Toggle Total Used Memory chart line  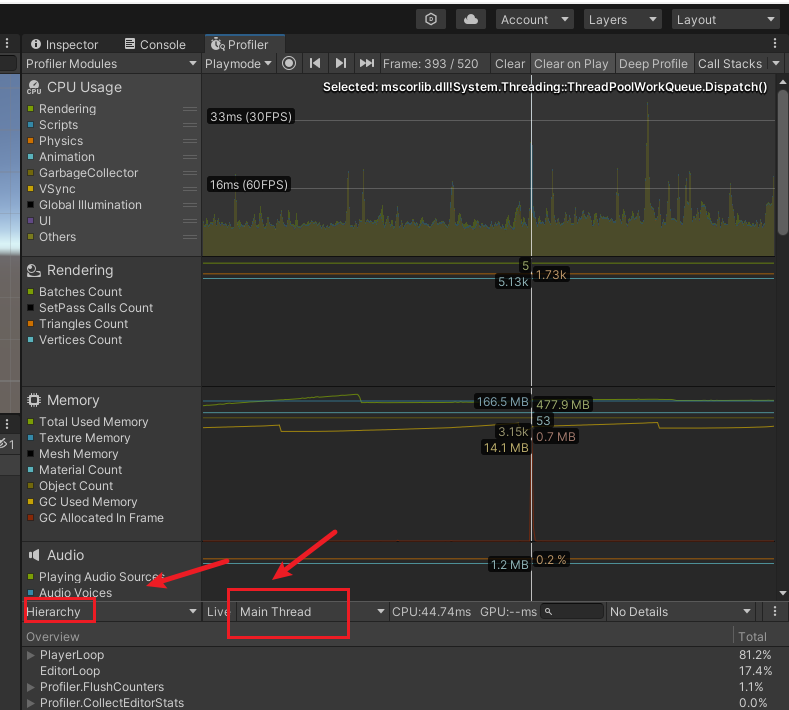[x=31, y=422]
